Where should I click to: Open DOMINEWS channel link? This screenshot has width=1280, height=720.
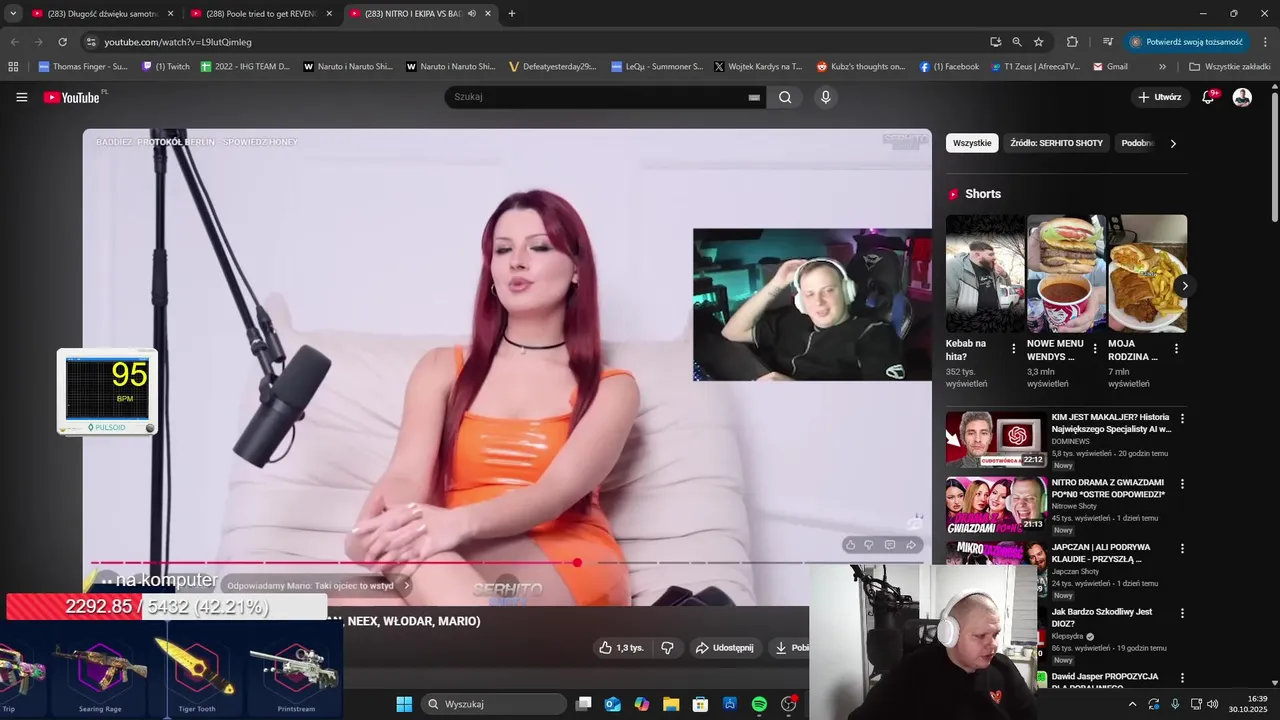point(1071,441)
